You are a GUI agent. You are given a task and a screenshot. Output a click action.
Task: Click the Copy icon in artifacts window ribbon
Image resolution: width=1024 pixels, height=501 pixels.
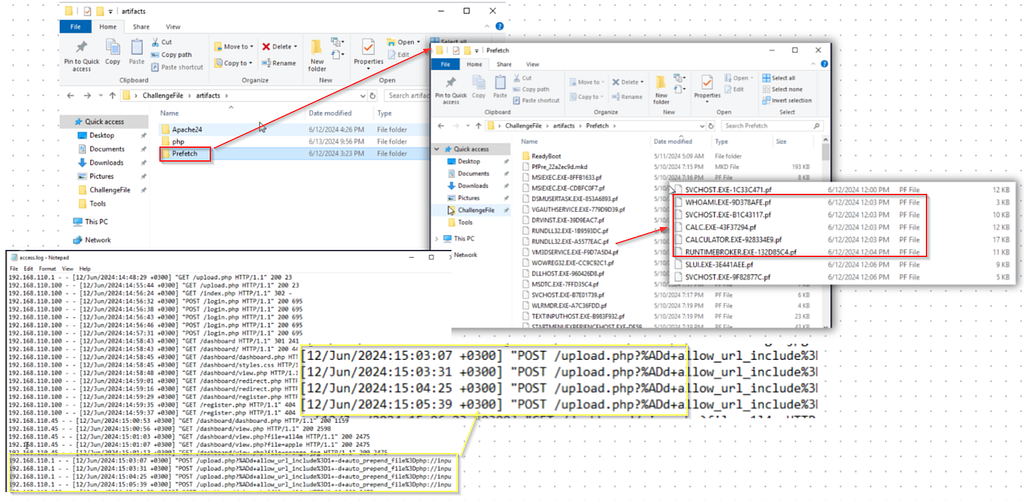click(x=113, y=52)
